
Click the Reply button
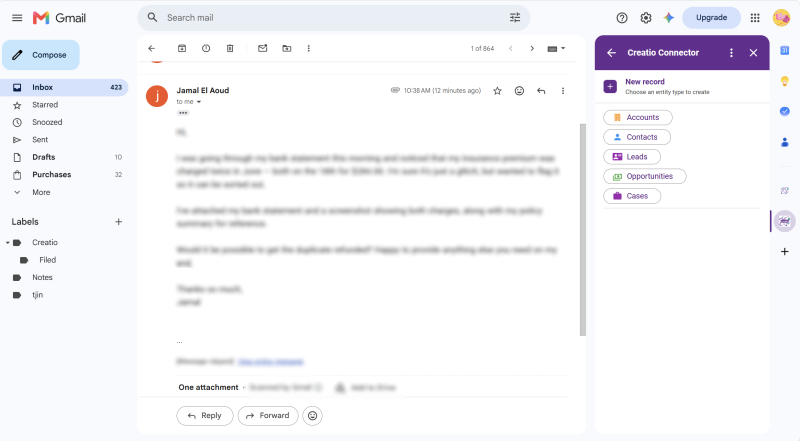205,415
